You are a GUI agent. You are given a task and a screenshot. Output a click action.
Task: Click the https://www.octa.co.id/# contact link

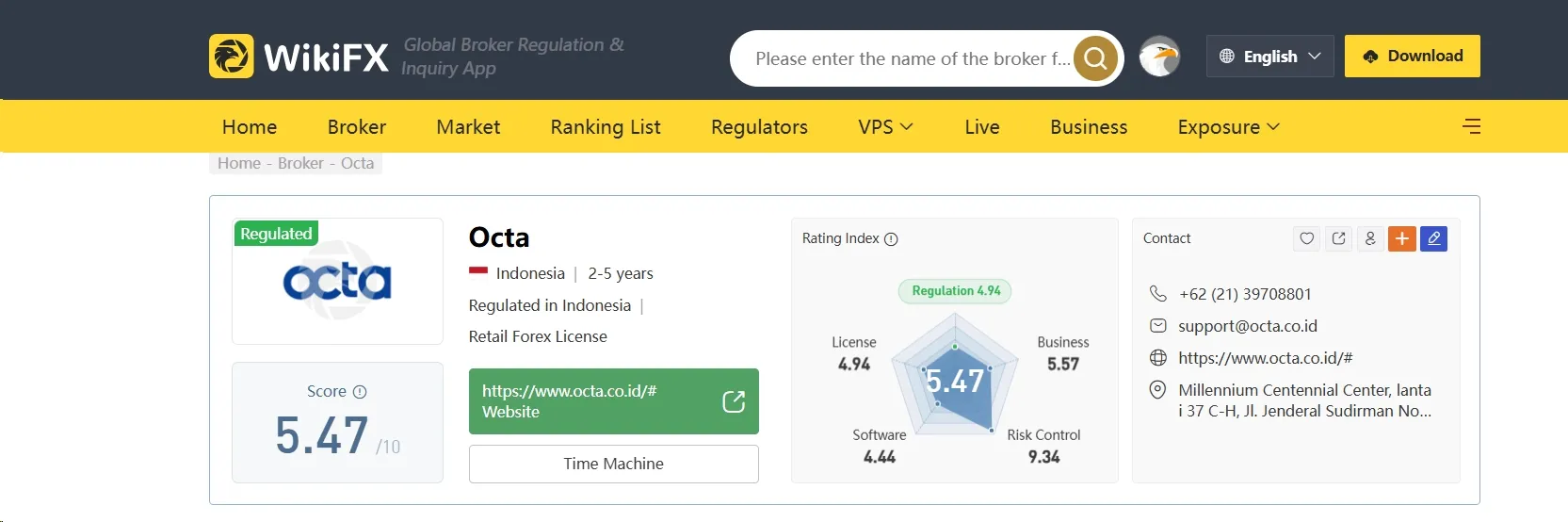click(x=1266, y=358)
